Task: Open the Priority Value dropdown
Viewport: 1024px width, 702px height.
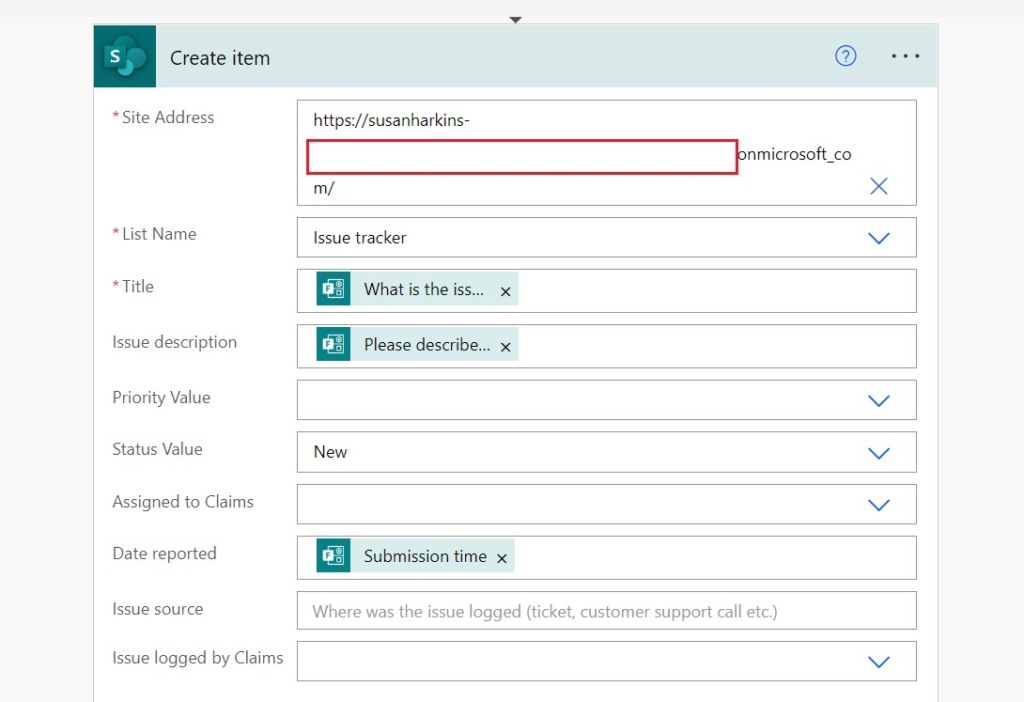Action: (878, 400)
